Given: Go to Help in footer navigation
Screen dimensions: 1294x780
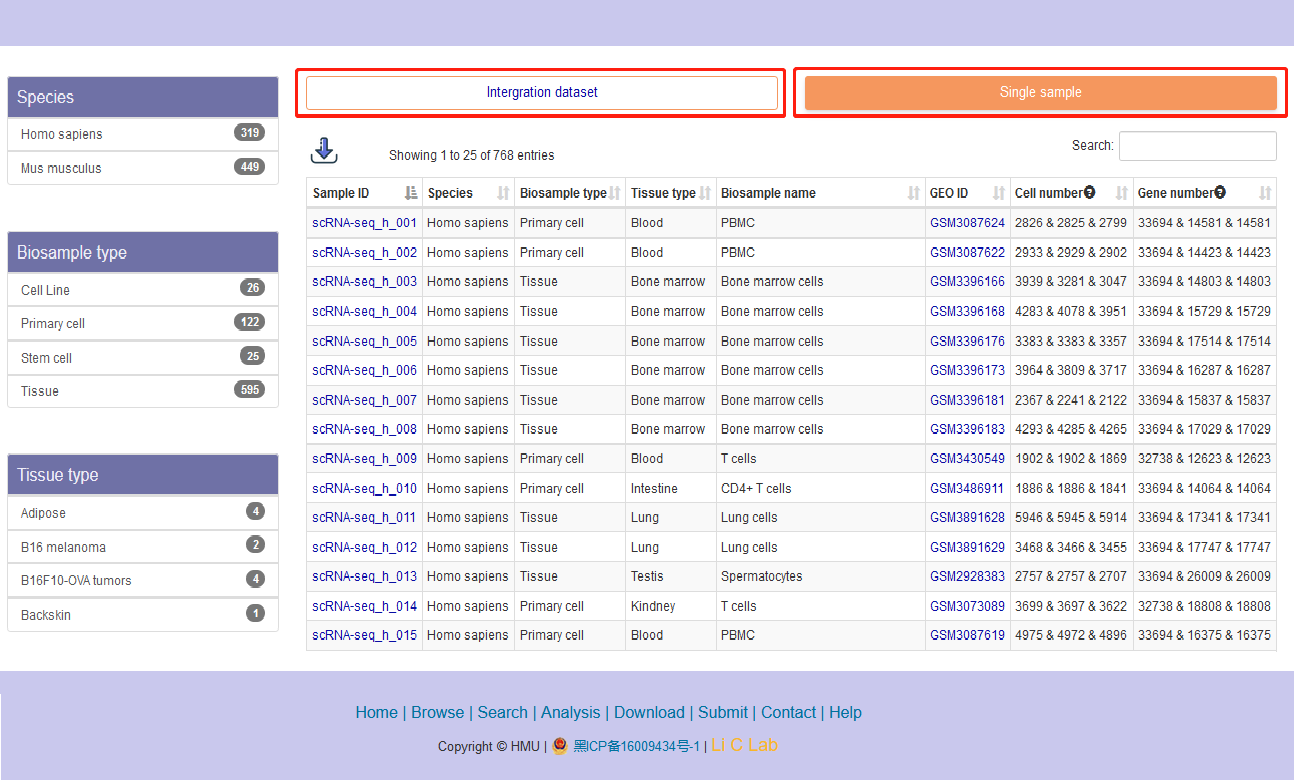Looking at the screenshot, I should pyautogui.click(x=845, y=713).
